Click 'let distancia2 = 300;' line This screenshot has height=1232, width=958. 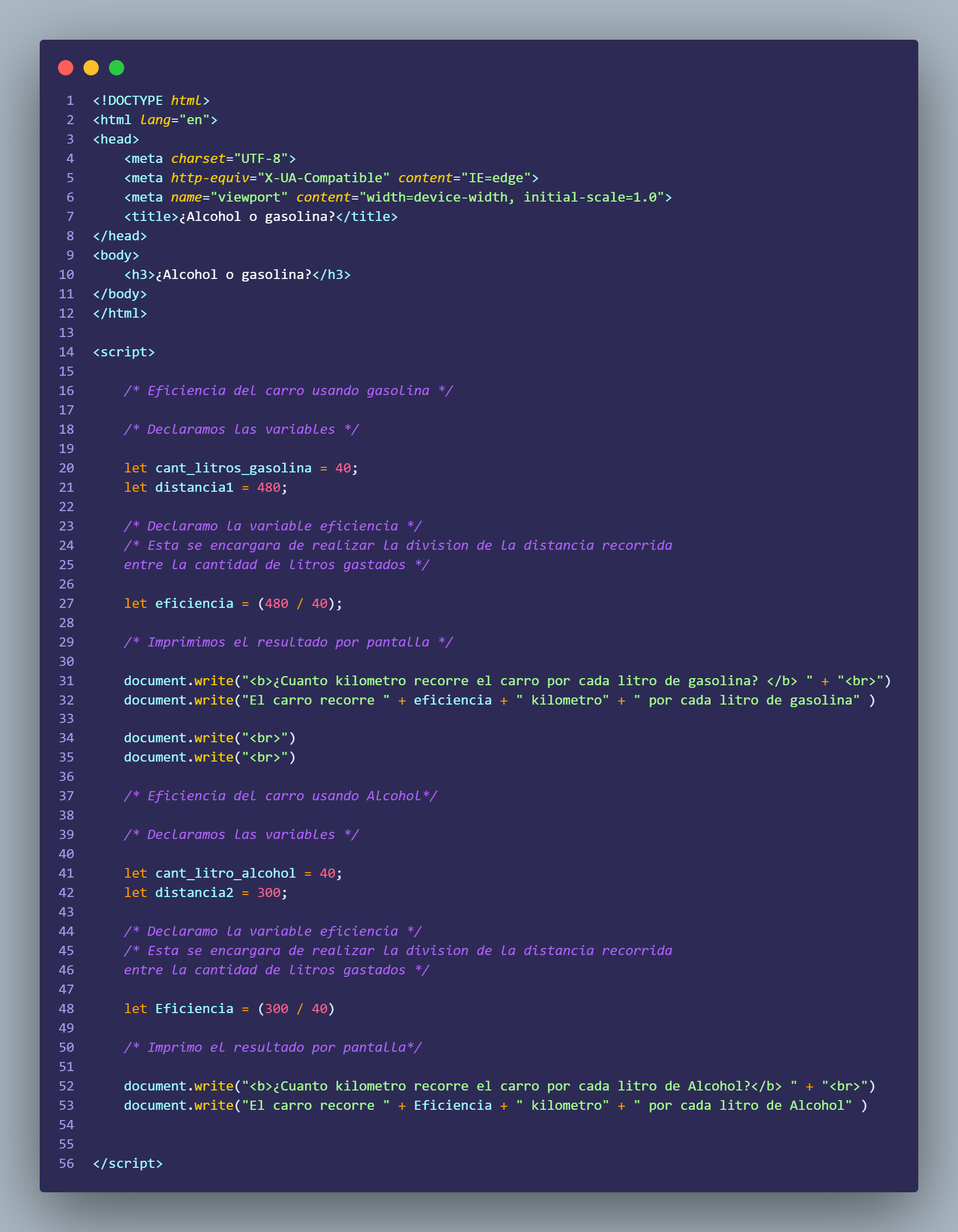tap(206, 892)
